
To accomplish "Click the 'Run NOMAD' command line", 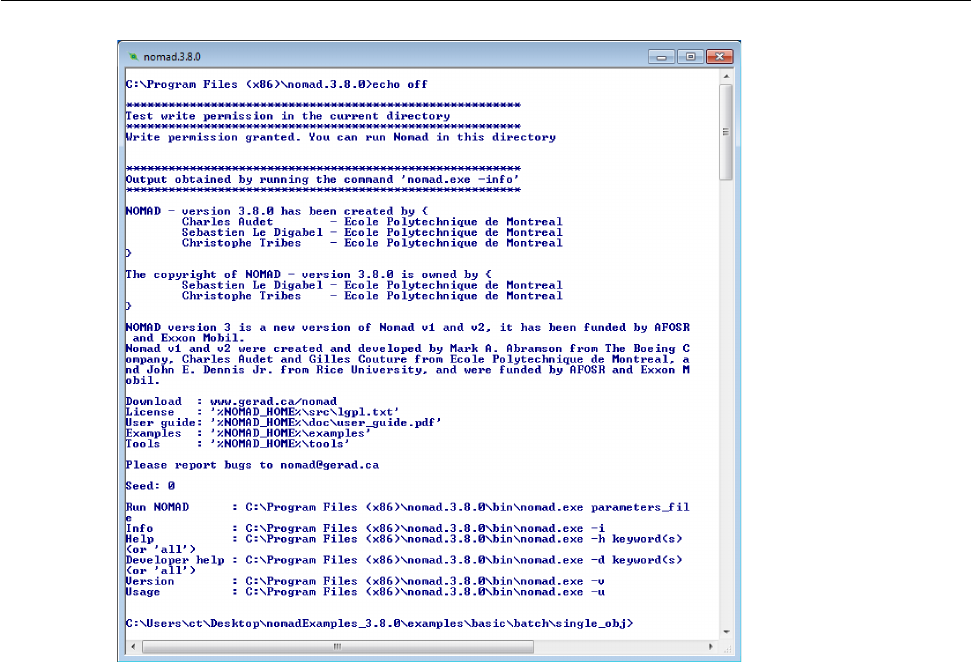I will tap(407, 507).
